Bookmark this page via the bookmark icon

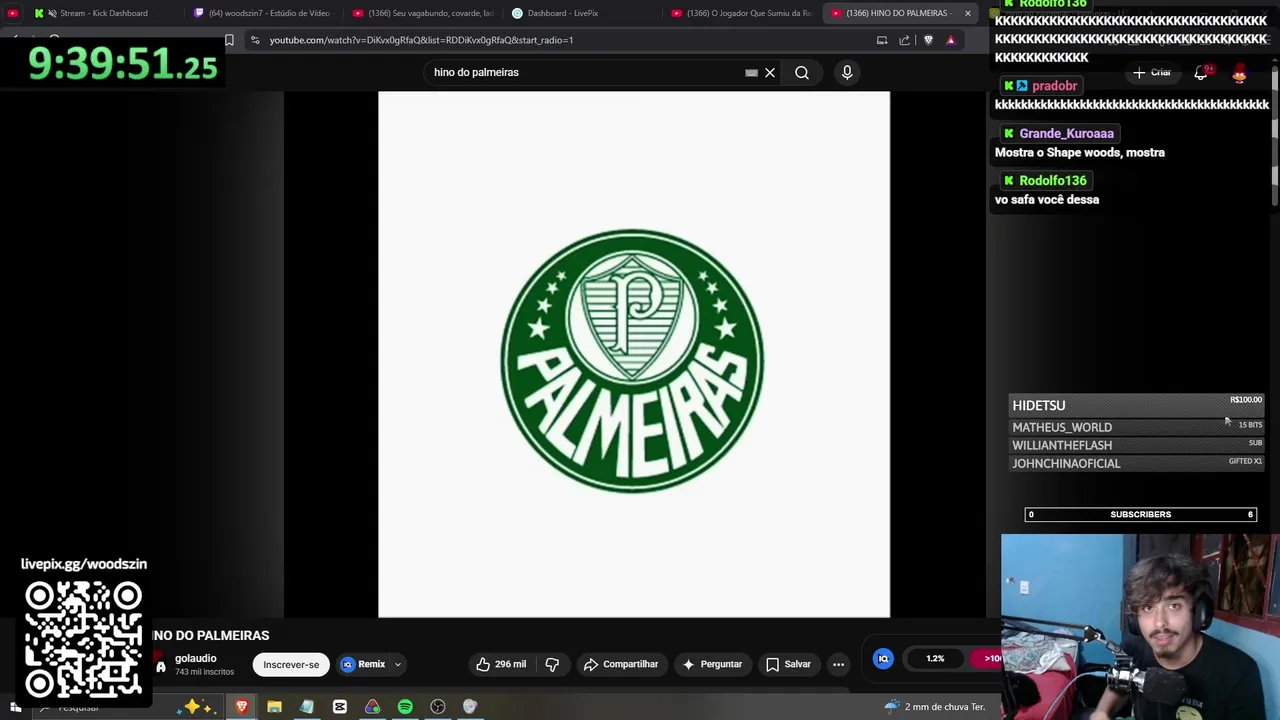(229, 40)
